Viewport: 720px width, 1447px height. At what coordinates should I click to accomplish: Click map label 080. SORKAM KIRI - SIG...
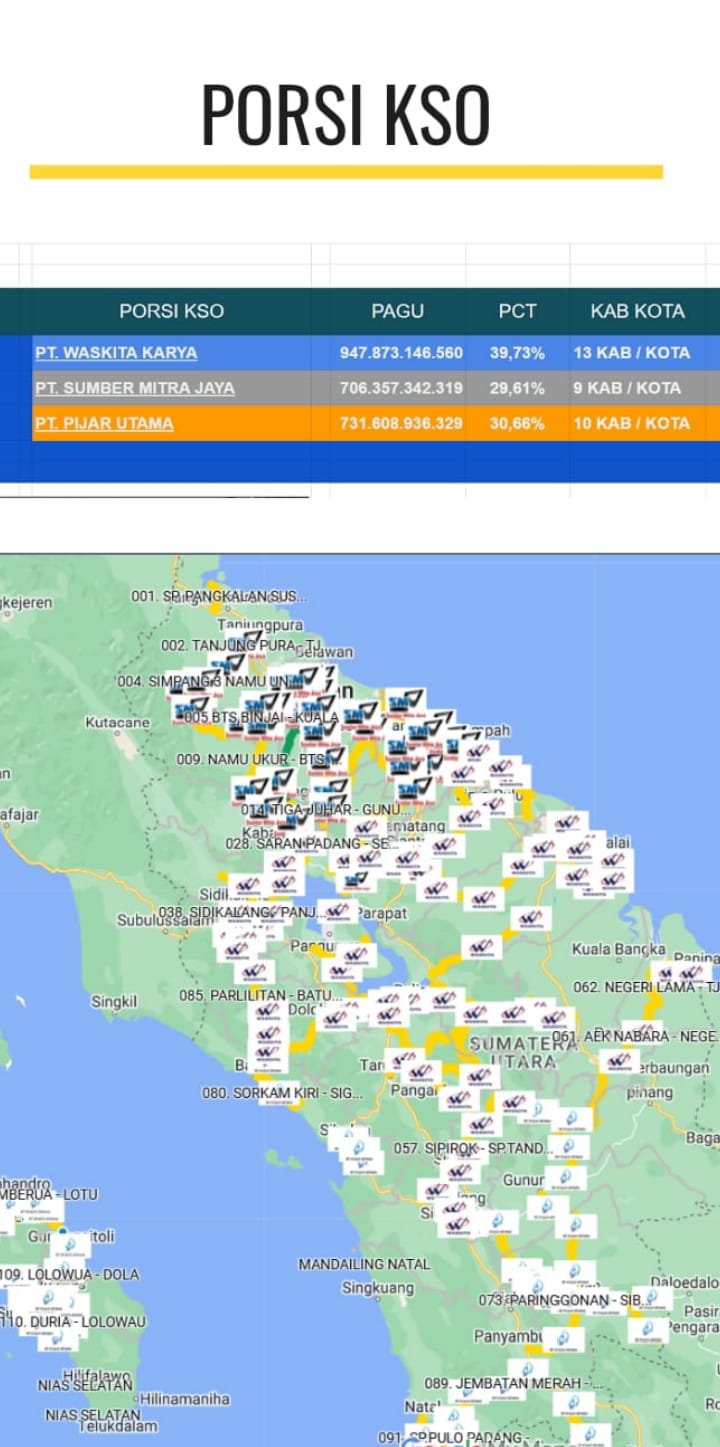[x=283, y=1093]
